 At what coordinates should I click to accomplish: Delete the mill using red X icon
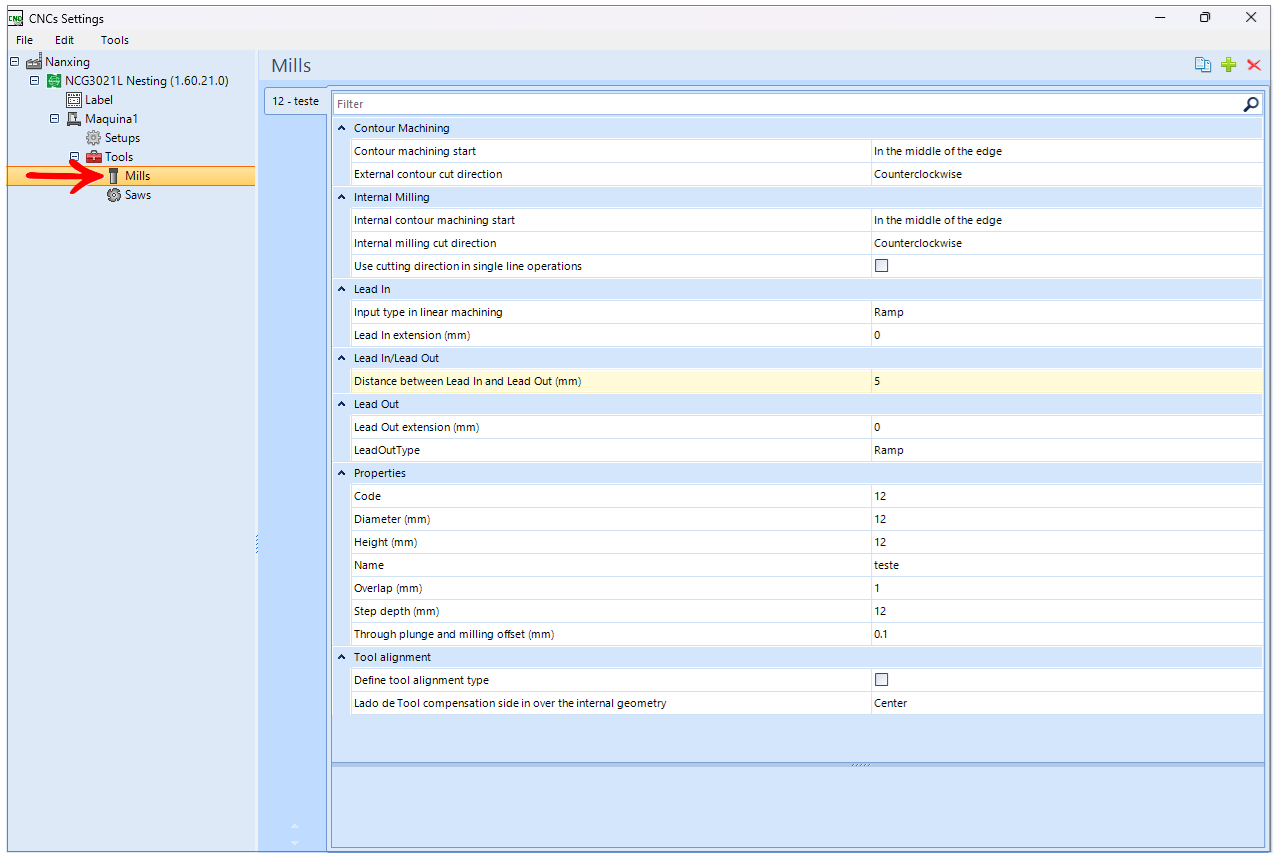pyautogui.click(x=1254, y=65)
